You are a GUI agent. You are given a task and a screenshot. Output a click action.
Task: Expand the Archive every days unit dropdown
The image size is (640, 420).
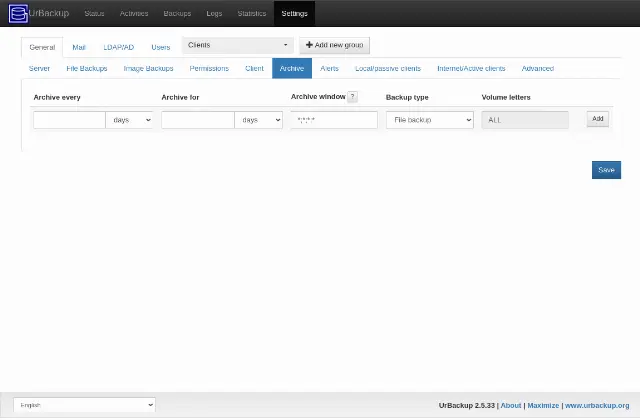[x=129, y=120]
